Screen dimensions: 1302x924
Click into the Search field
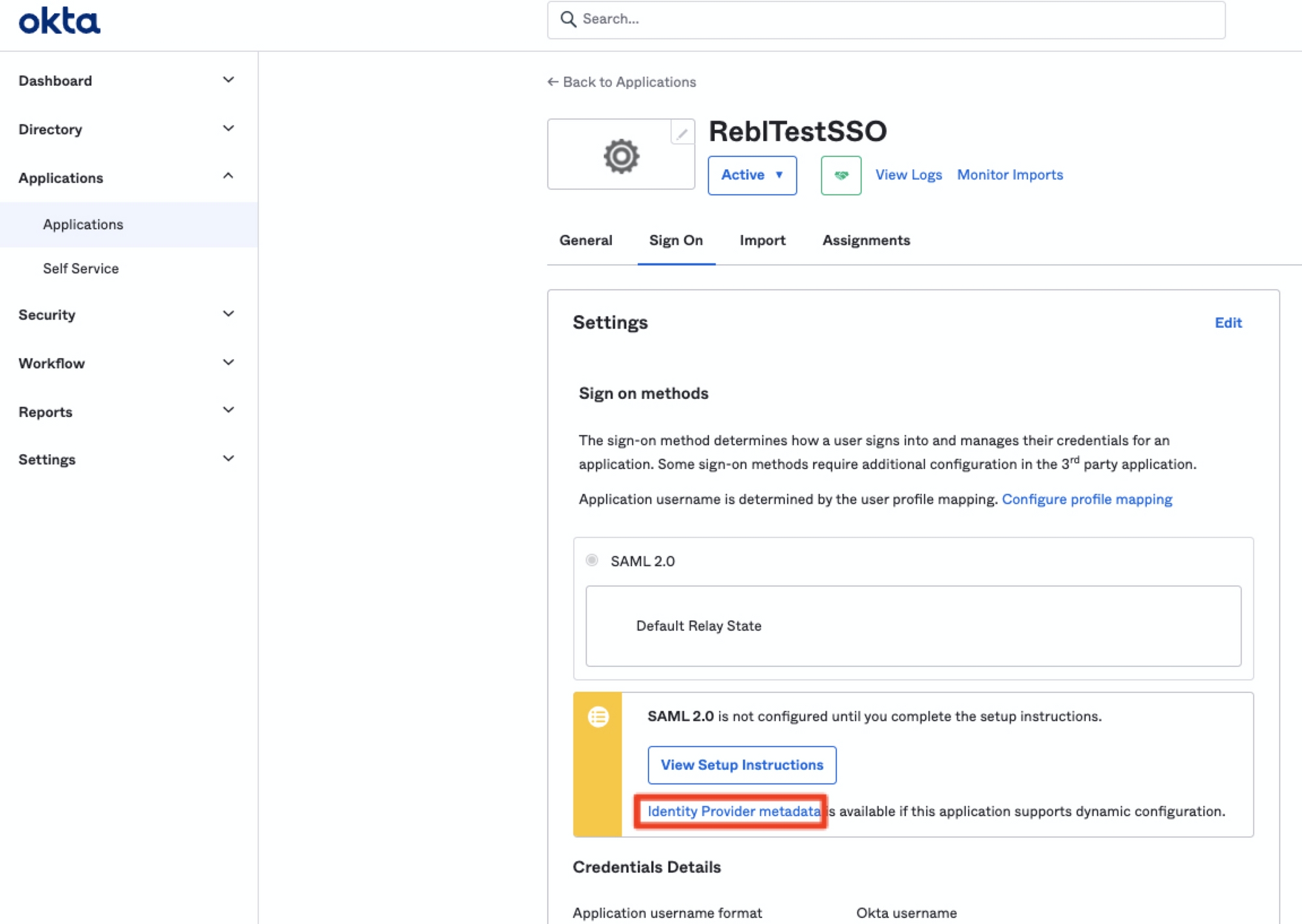coord(898,20)
